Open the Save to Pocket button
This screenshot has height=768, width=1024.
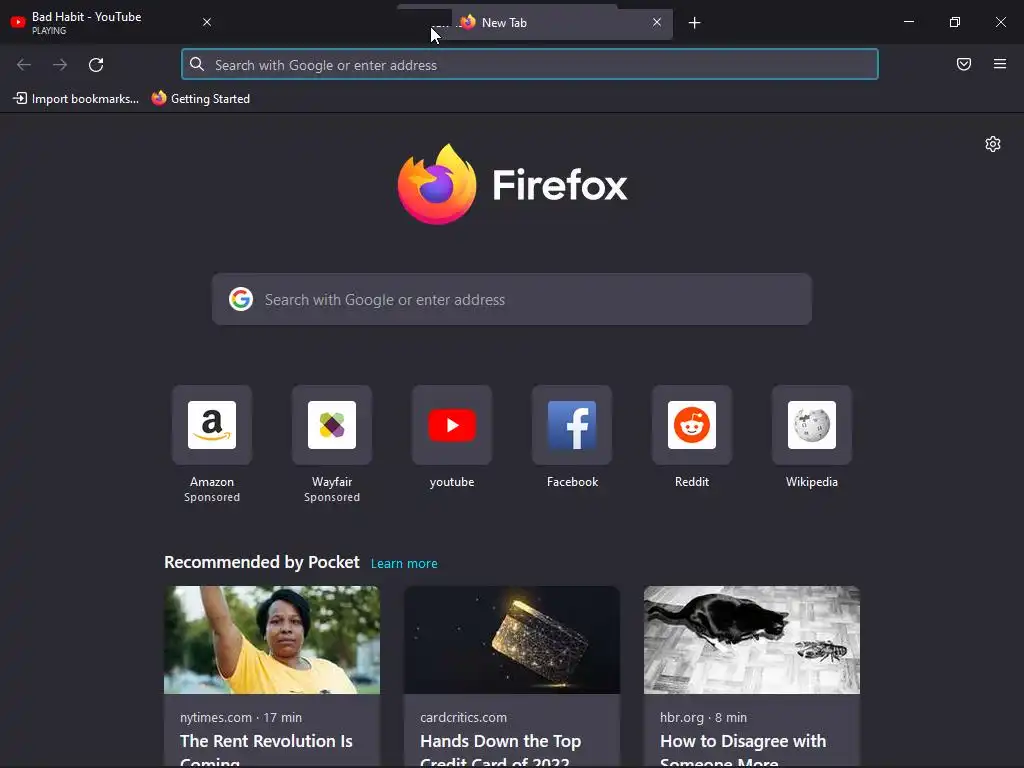point(964,64)
